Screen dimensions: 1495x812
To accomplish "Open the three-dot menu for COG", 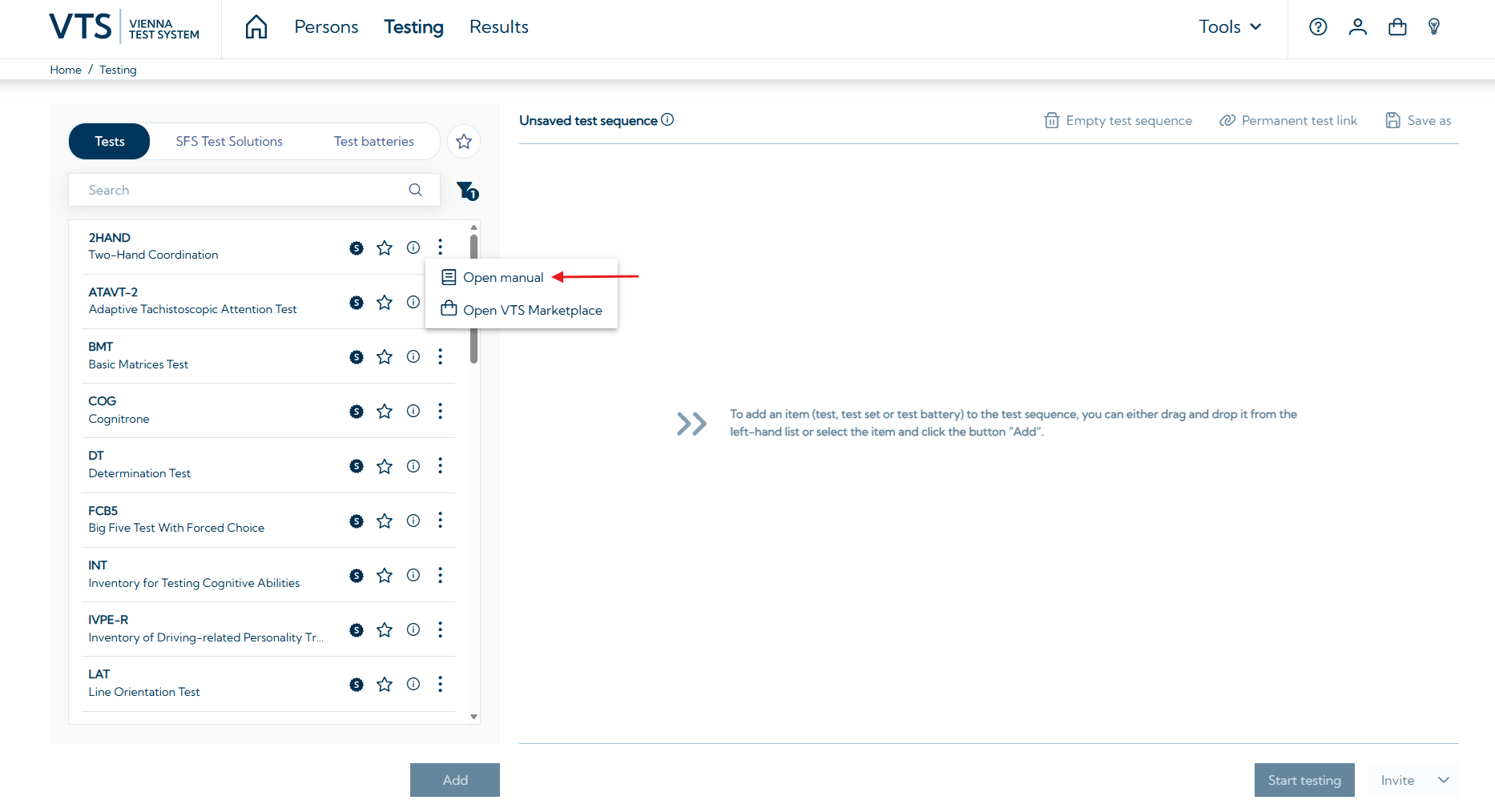I will 440,411.
